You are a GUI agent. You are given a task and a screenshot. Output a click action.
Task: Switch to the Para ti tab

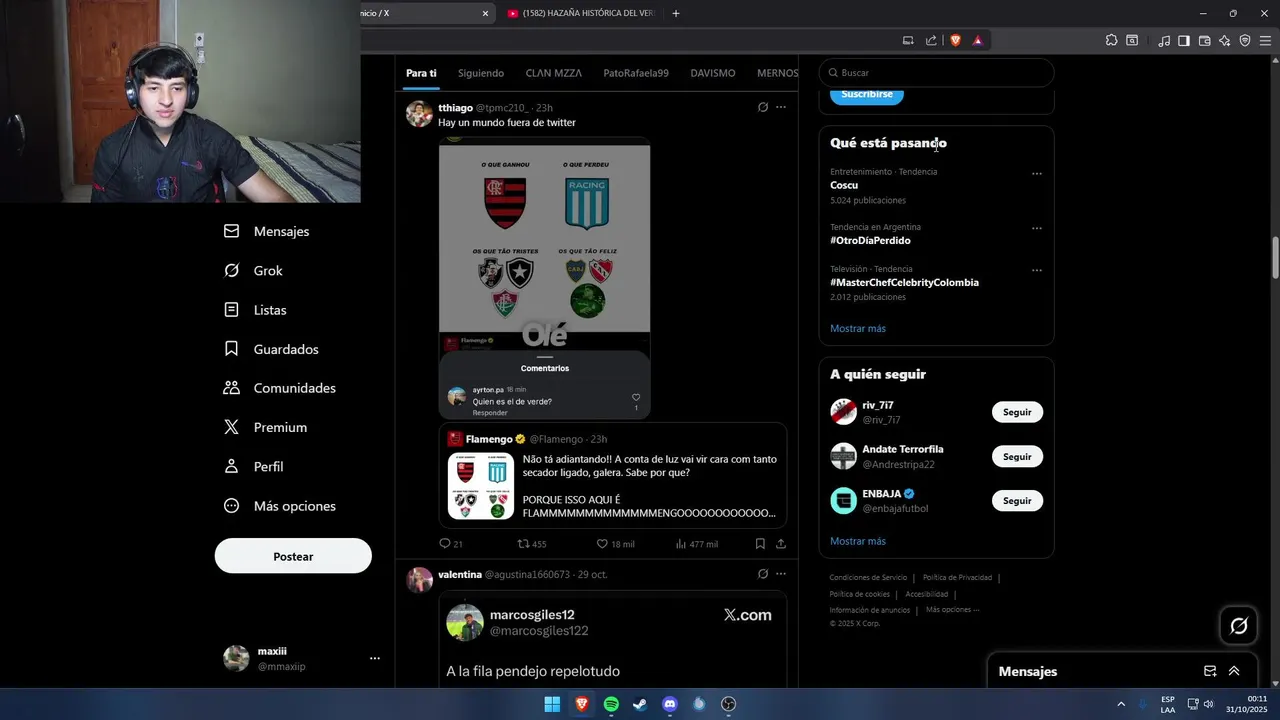pos(421,73)
